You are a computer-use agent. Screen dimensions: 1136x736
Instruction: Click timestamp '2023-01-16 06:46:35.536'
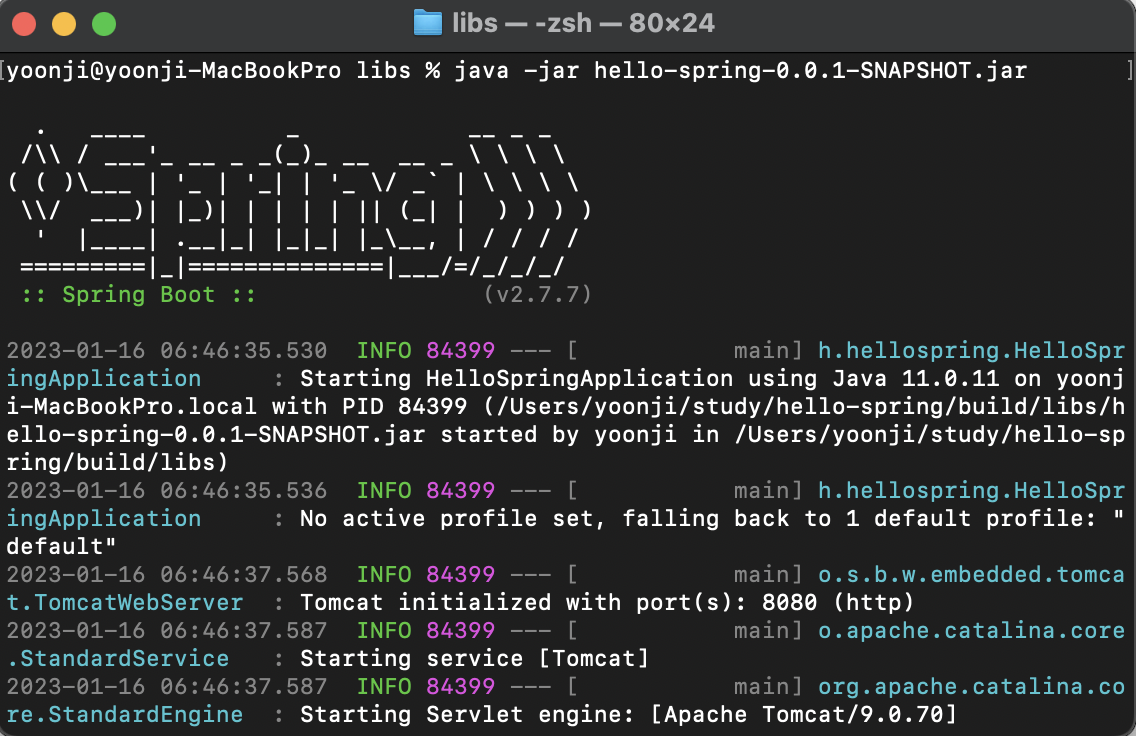coord(167,491)
